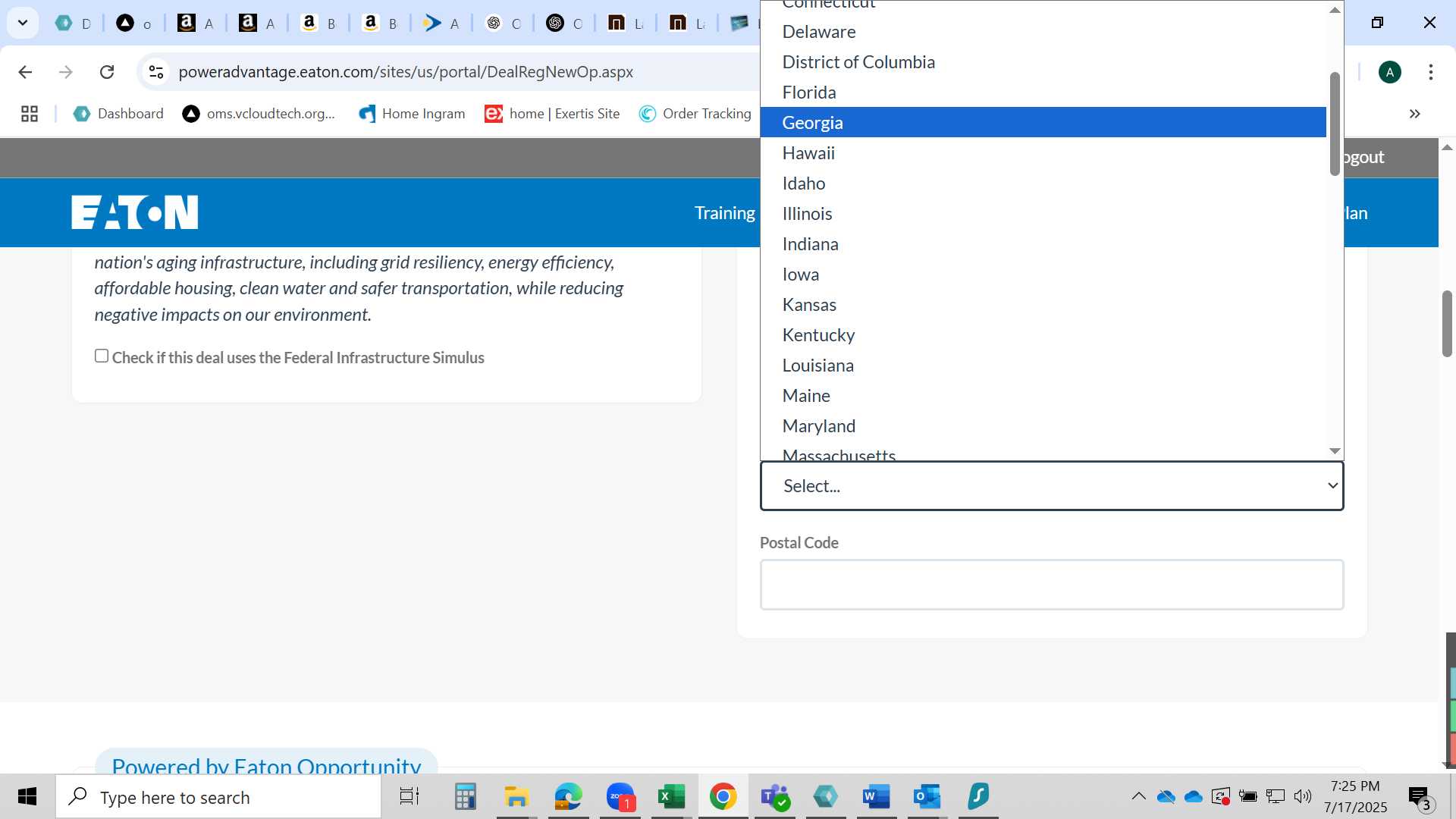This screenshot has width=1456, height=819.
Task: Open Excel from the taskbar
Action: (x=671, y=797)
